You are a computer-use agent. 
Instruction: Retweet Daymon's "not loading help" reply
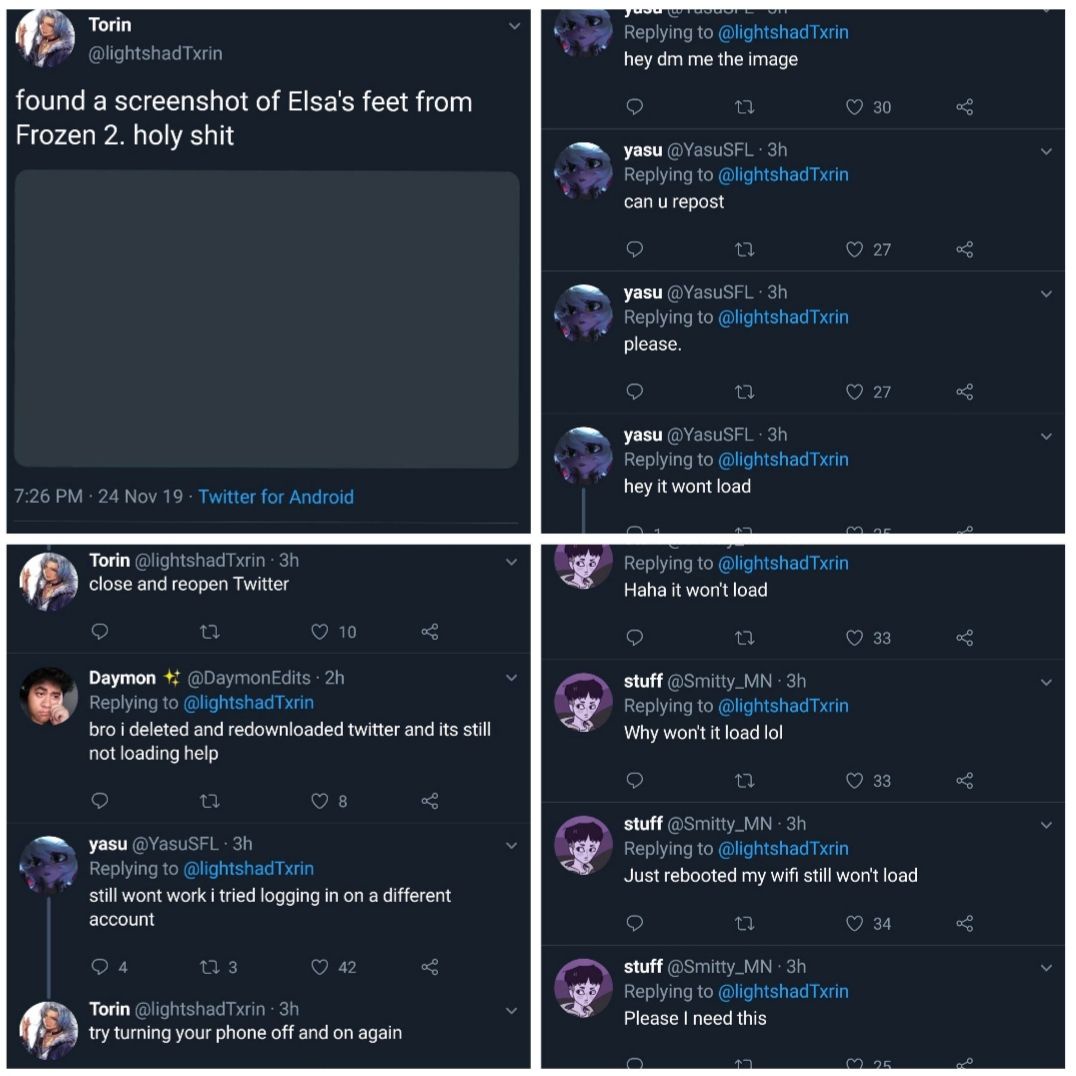click(210, 801)
